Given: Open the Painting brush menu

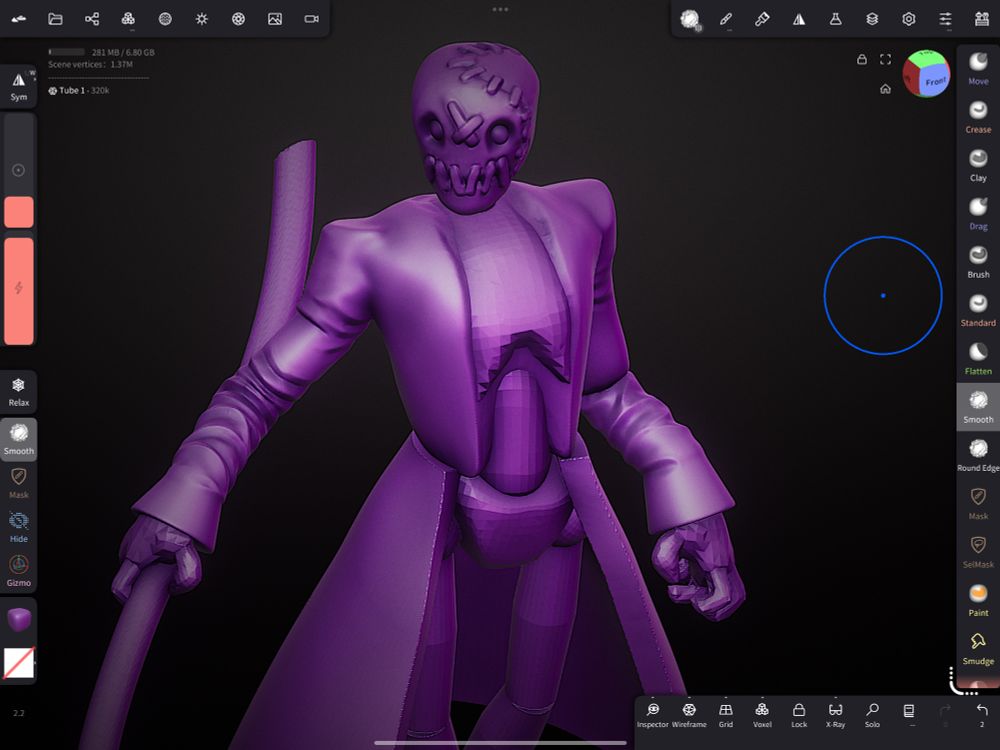Looking at the screenshot, I should [762, 19].
